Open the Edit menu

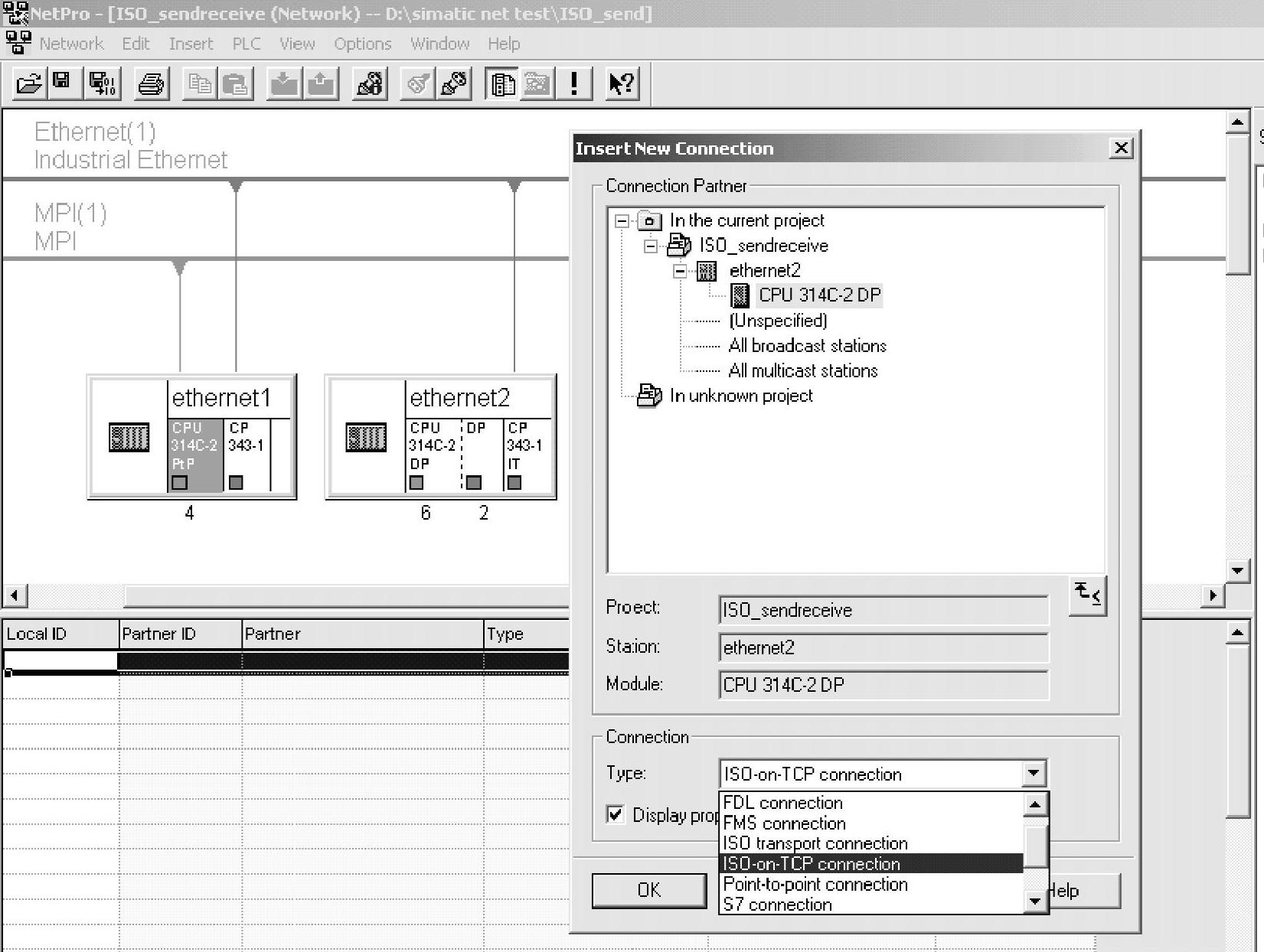tap(136, 44)
